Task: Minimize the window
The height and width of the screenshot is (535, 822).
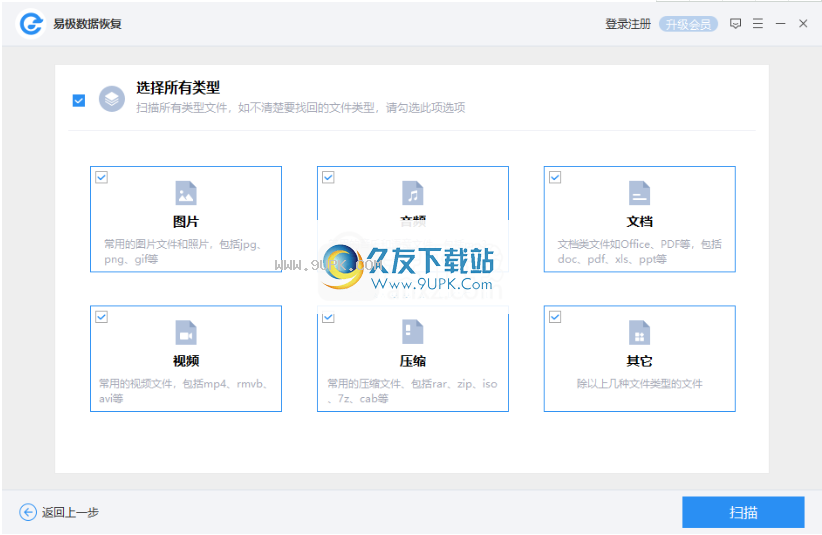Action: click(781, 24)
